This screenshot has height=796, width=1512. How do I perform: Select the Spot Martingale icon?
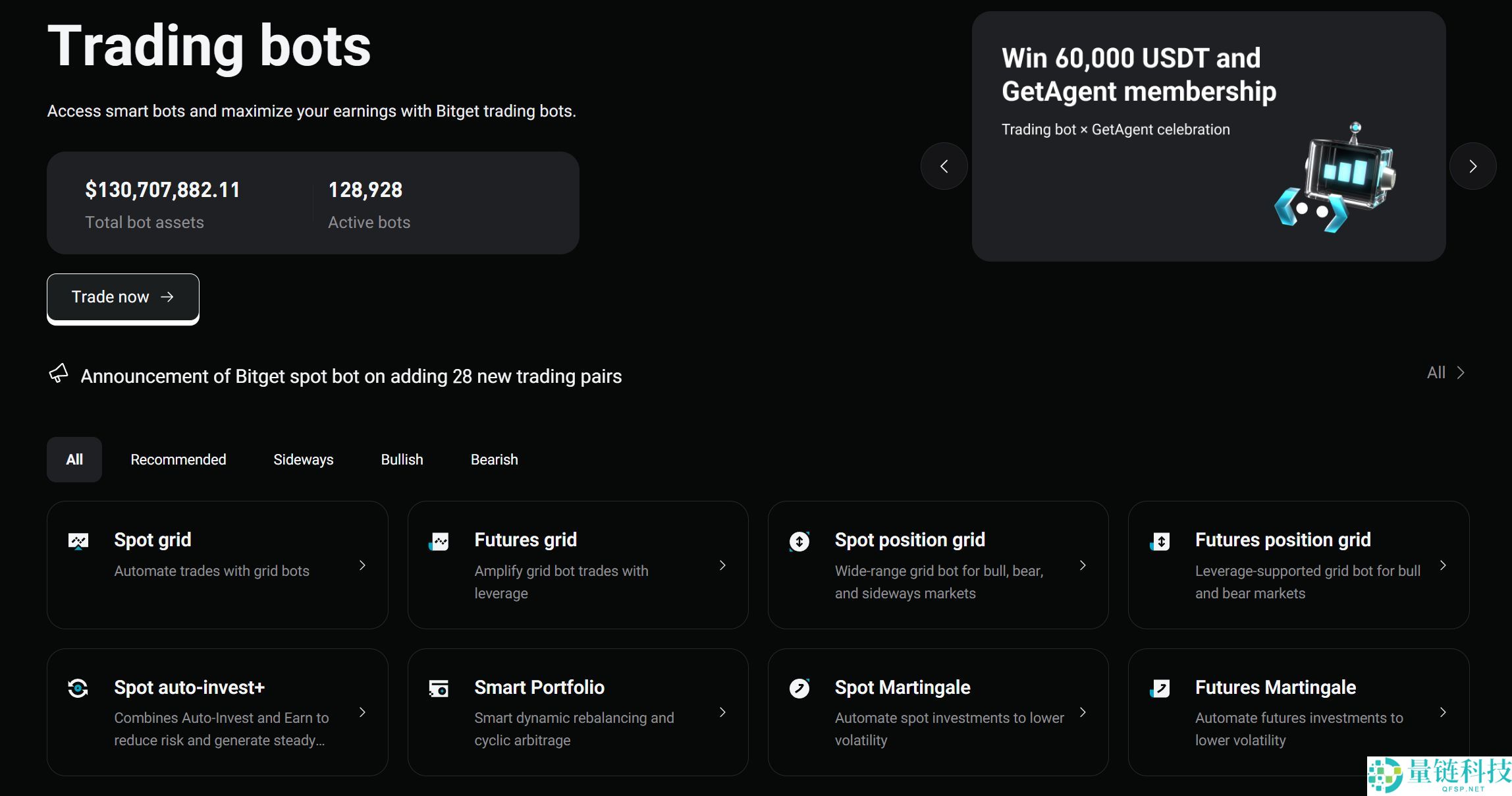799,689
